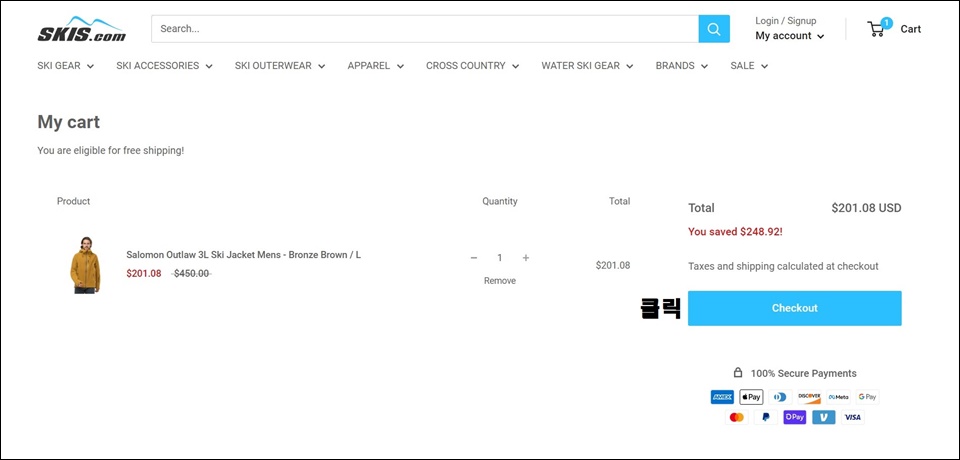The height and width of the screenshot is (460, 960).
Task: Click the You saved $248.92! text
Action: [x=735, y=232]
